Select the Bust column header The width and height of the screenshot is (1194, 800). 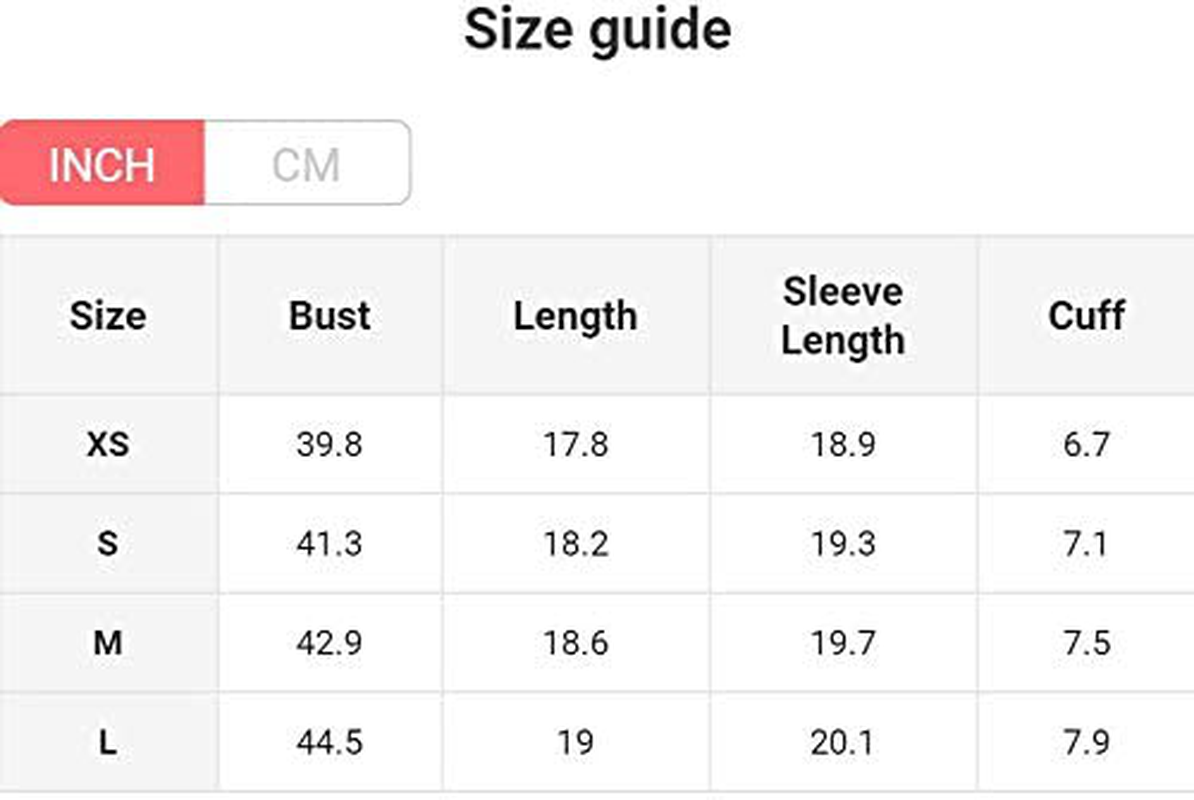[x=330, y=315]
